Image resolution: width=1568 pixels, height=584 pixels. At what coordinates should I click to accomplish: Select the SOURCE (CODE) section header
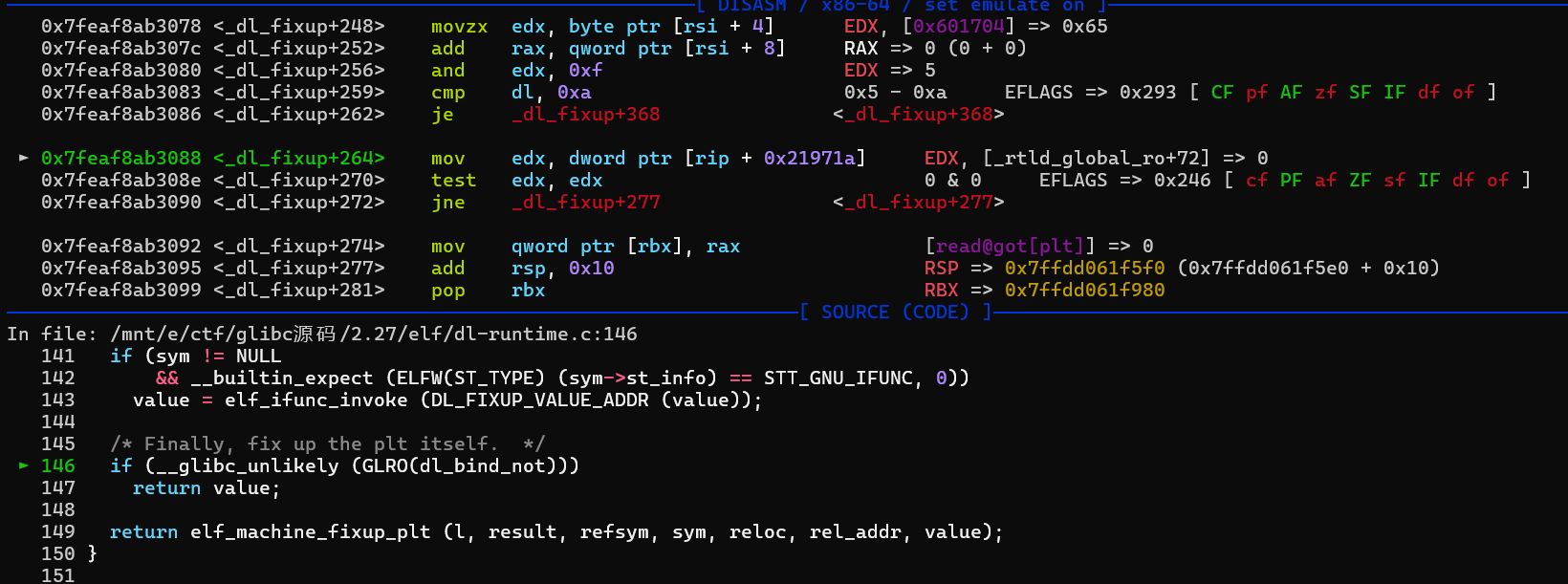pyautogui.click(x=895, y=313)
